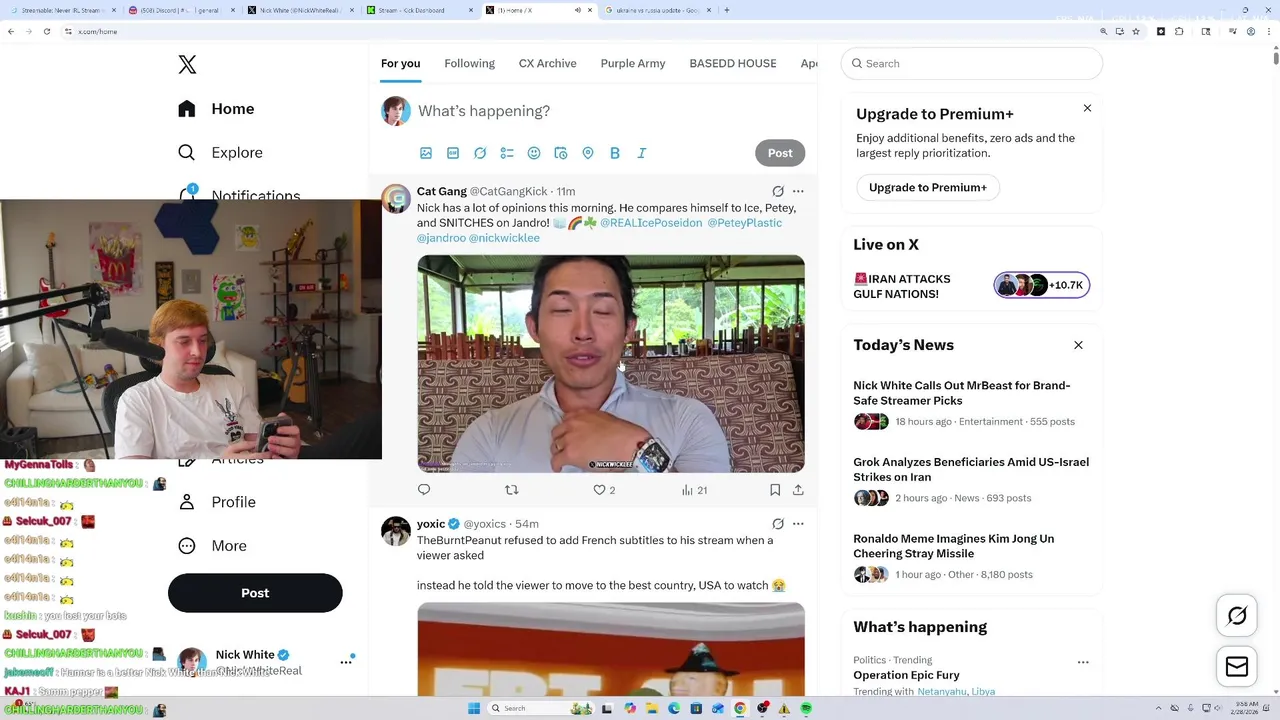1280x720 pixels.
Task: Click the Upgrade to Premium+ button
Action: click(928, 187)
